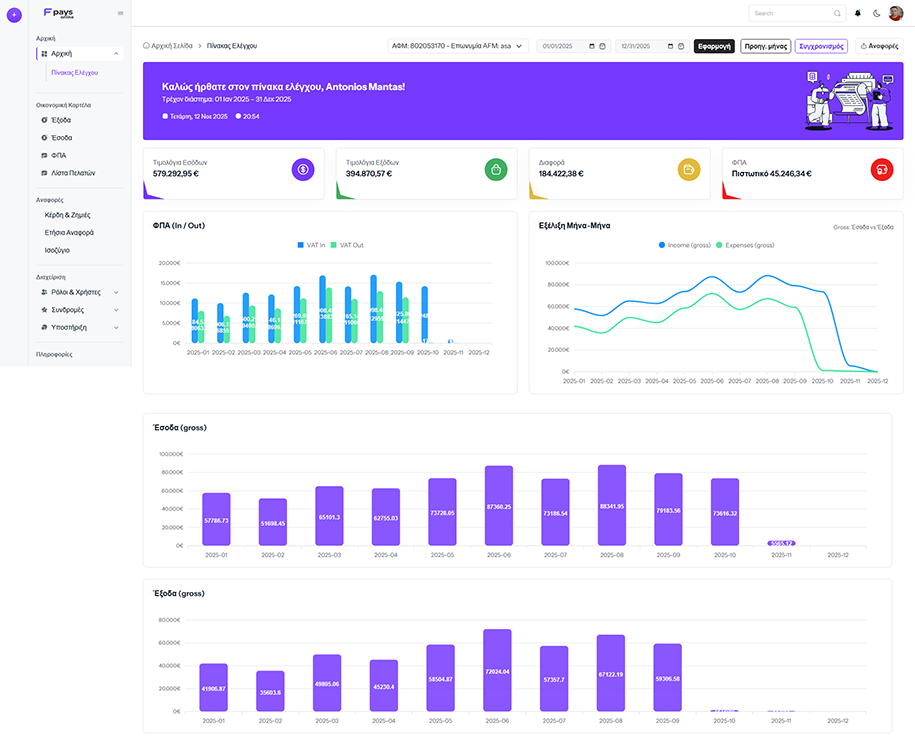Click the purple plus button top-left

14,14
